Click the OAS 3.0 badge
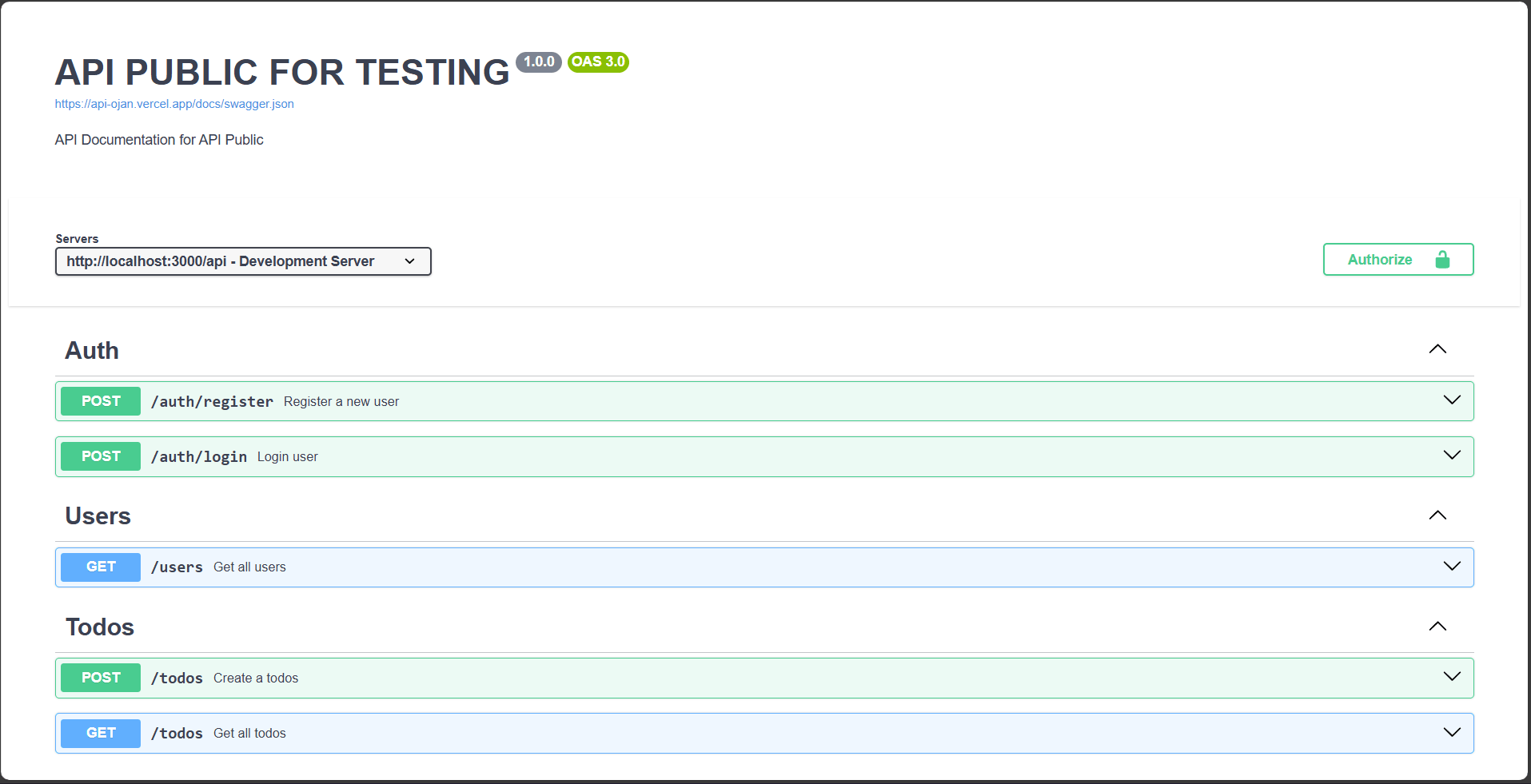The height and width of the screenshot is (784, 1531). 598,62
